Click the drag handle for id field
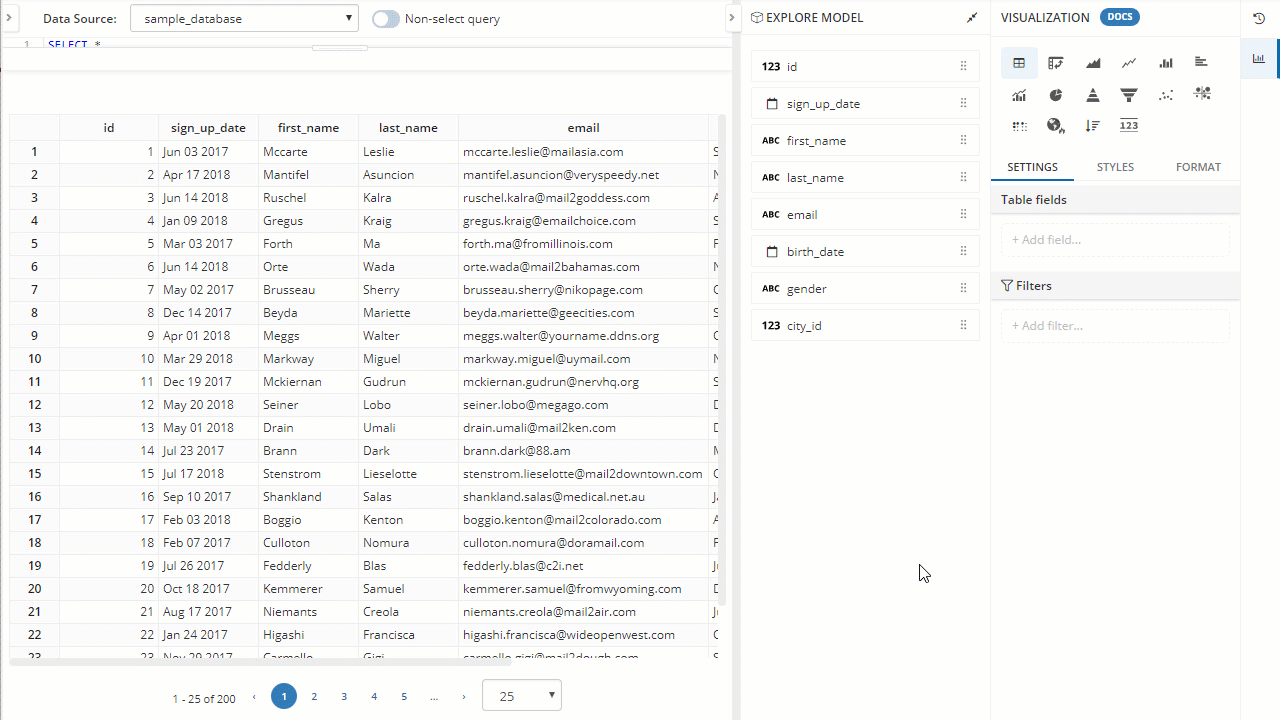Viewport: 1280px width, 720px height. 963,66
